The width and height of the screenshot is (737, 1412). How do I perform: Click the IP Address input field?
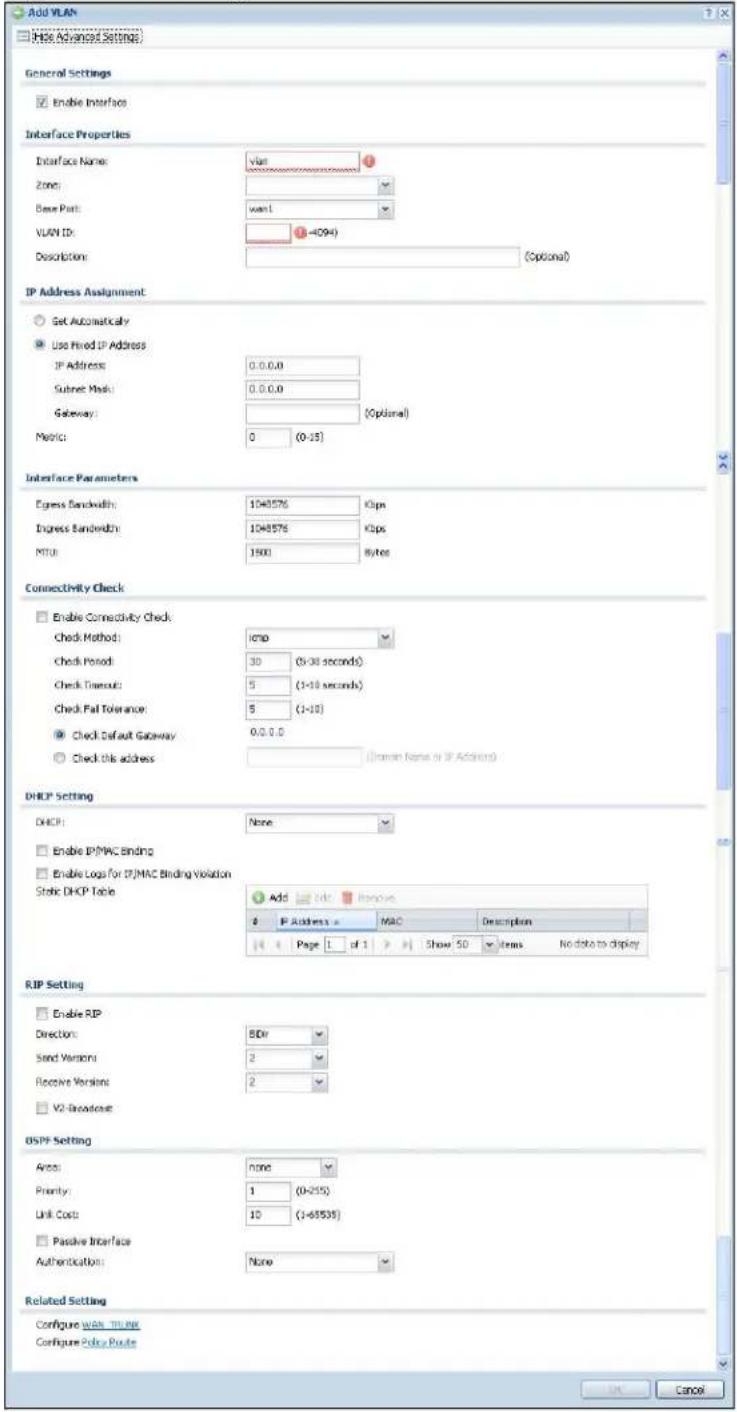[302, 366]
